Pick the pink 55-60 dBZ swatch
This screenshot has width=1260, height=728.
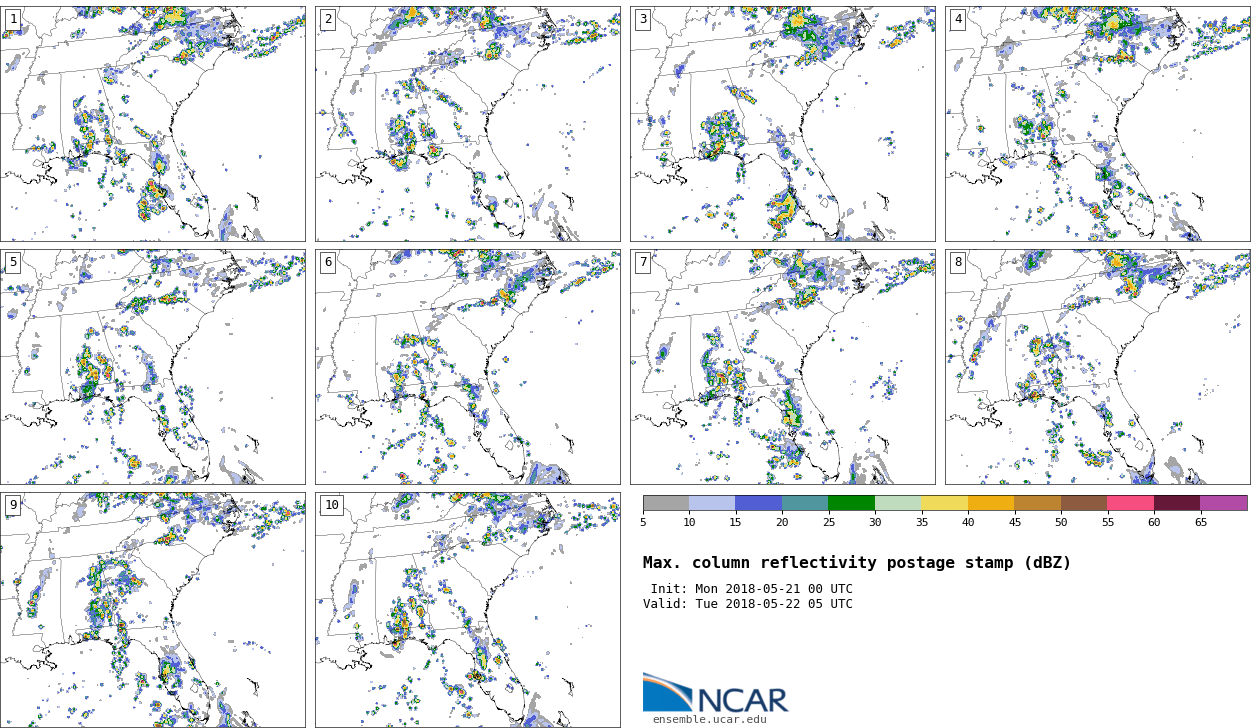coord(1130,503)
